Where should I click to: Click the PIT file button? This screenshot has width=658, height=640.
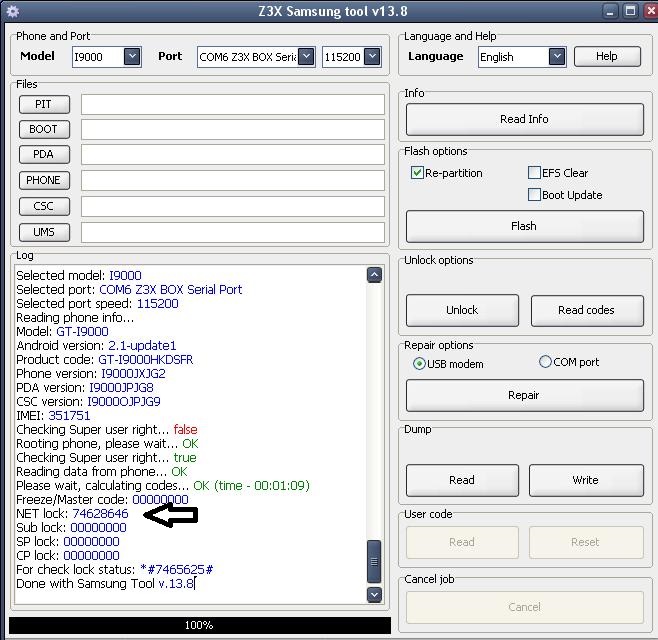(x=44, y=104)
